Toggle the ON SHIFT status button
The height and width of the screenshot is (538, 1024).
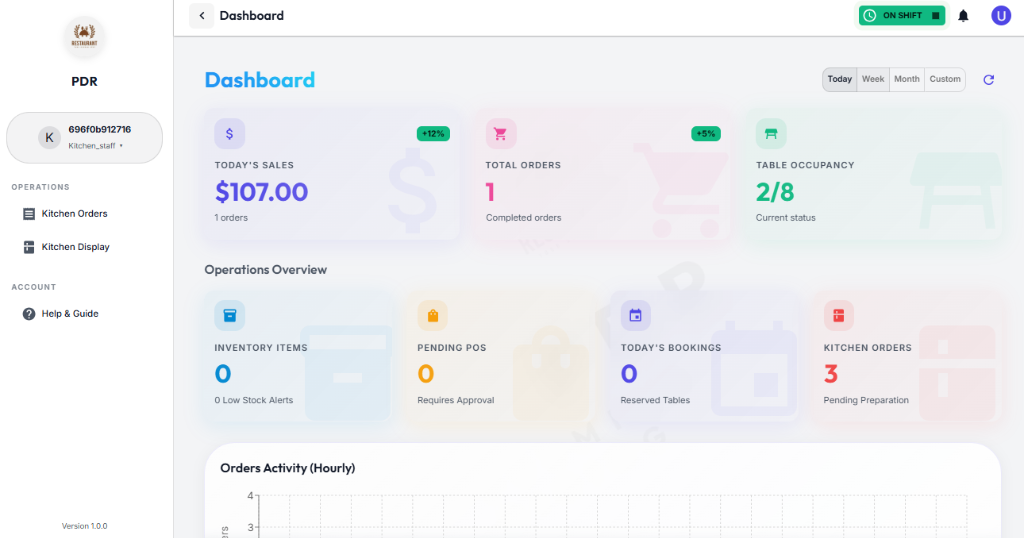coord(901,16)
